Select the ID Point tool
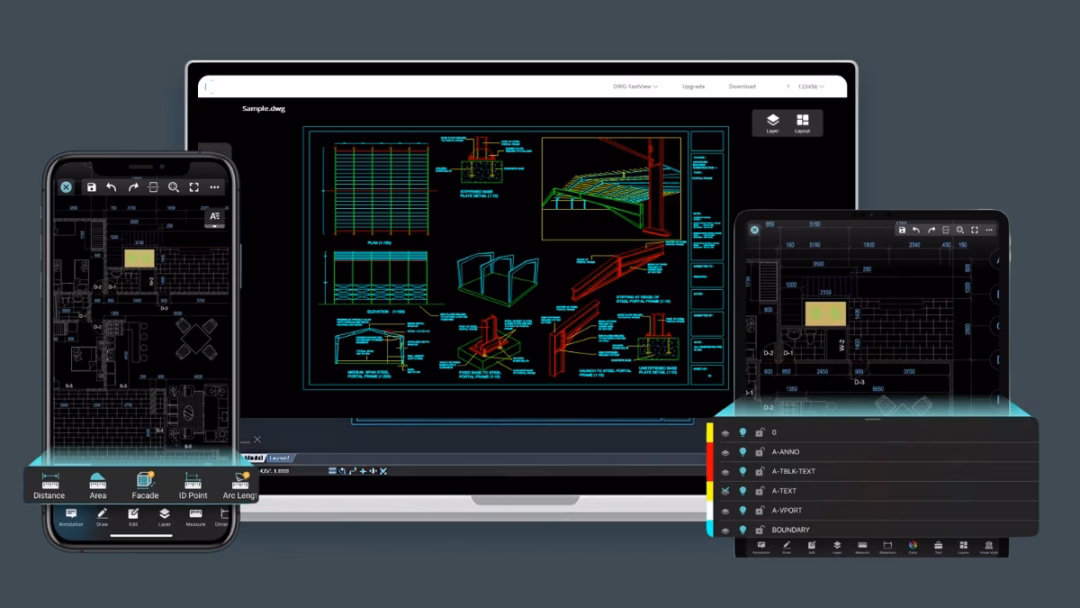 pos(193,485)
